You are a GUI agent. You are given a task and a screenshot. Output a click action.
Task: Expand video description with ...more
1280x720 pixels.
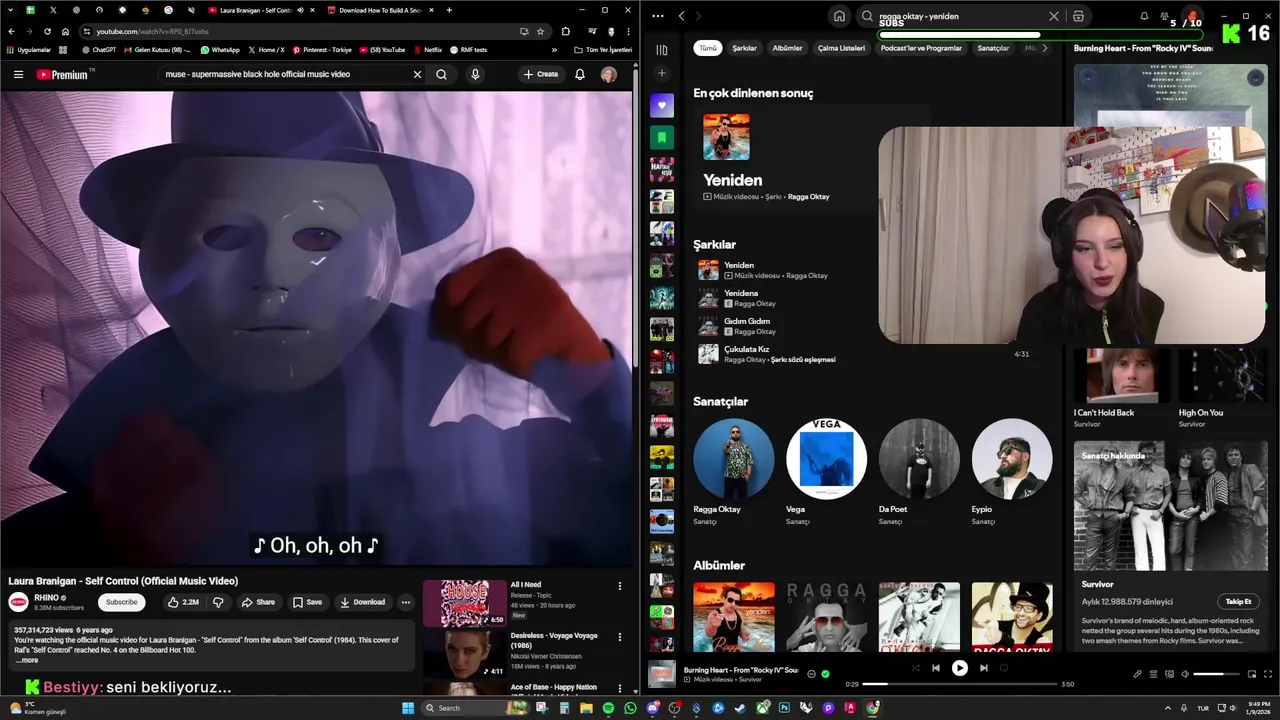[27, 660]
